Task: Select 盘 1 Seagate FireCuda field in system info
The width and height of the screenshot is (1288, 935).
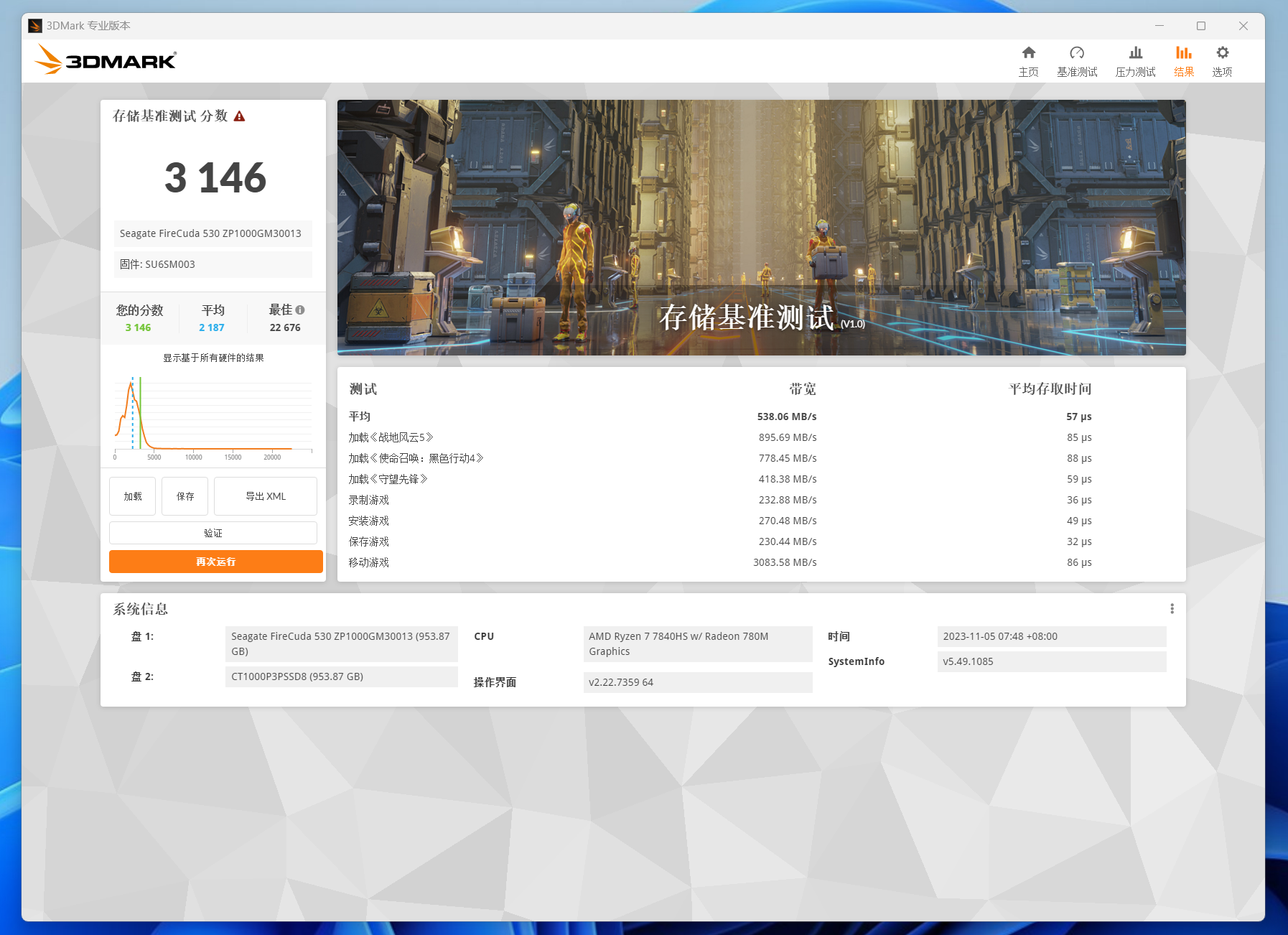Action: [x=342, y=644]
